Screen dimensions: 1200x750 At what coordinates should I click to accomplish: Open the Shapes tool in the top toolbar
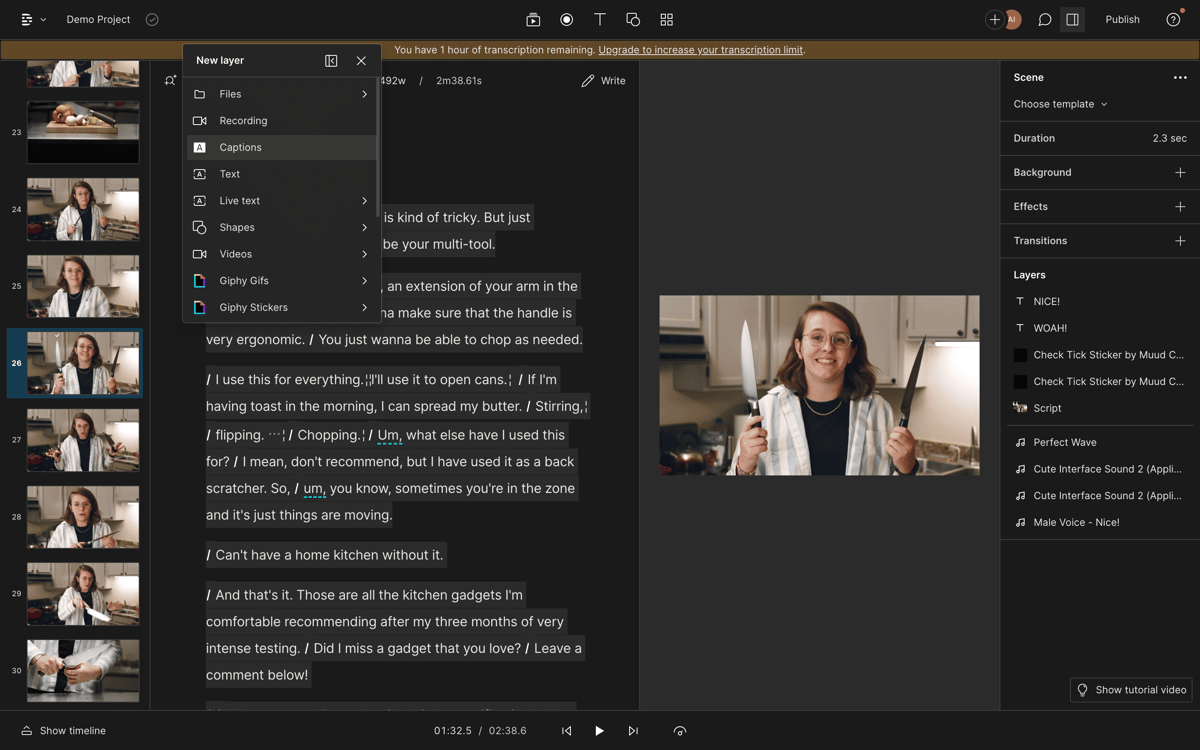tap(632, 19)
